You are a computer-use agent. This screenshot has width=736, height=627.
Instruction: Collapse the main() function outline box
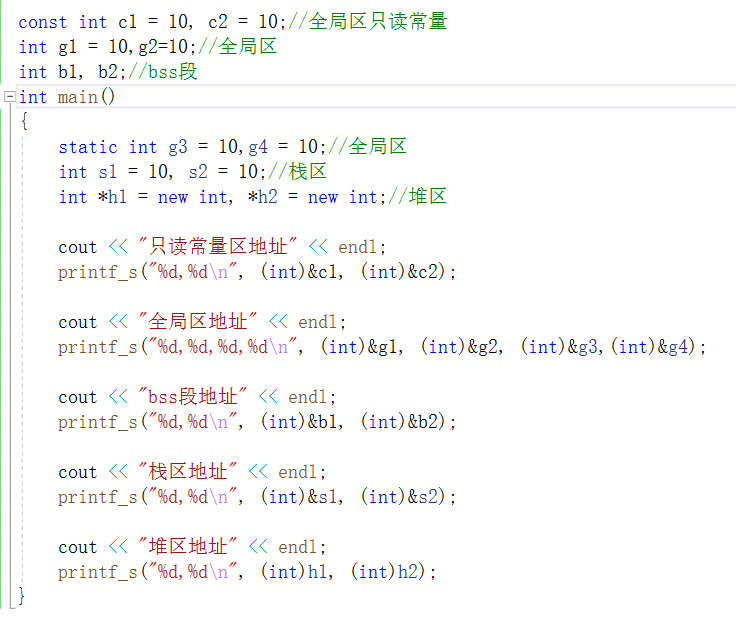[x=10, y=97]
